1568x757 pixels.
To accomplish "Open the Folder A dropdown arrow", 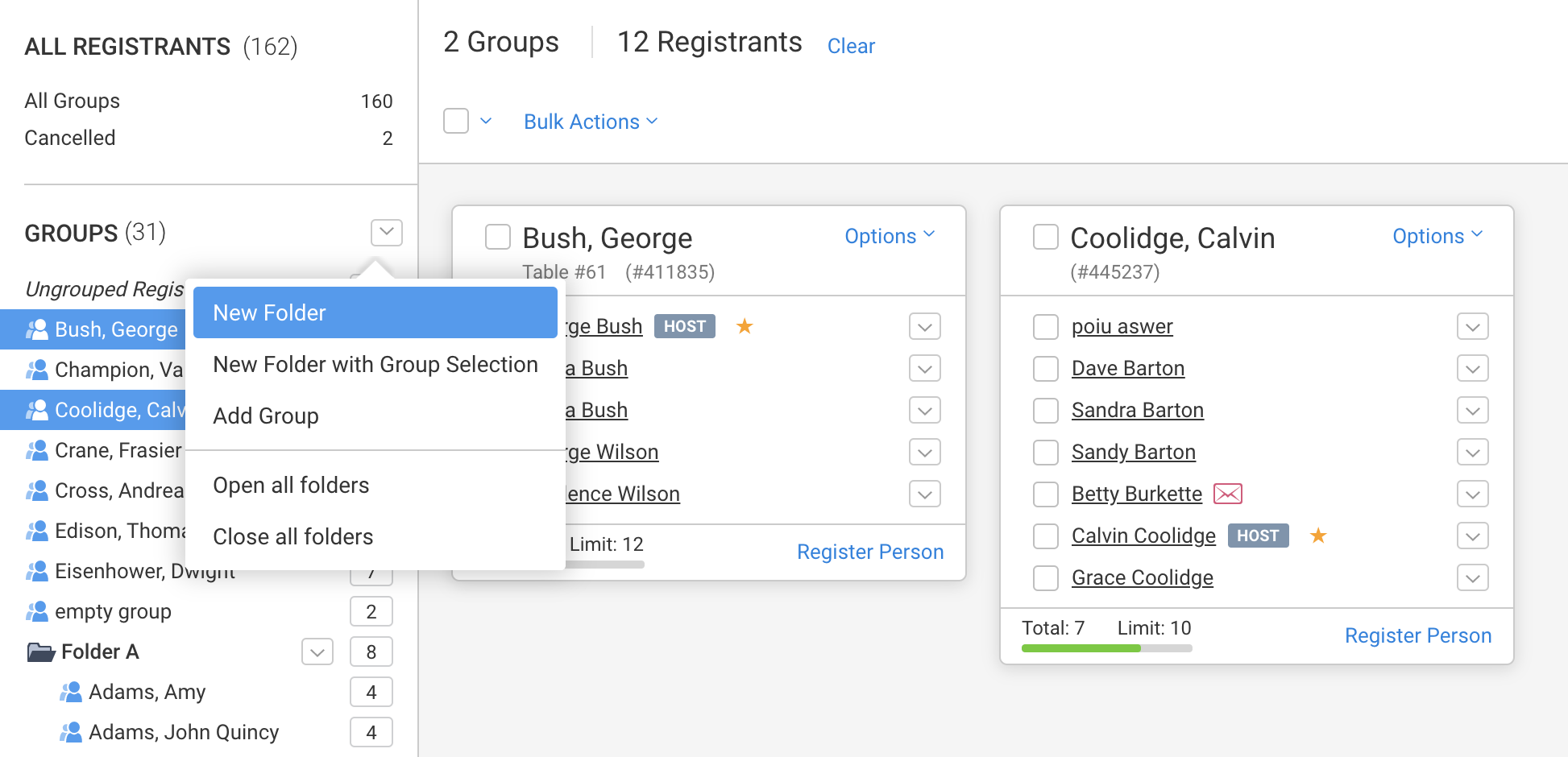I will (x=317, y=652).
